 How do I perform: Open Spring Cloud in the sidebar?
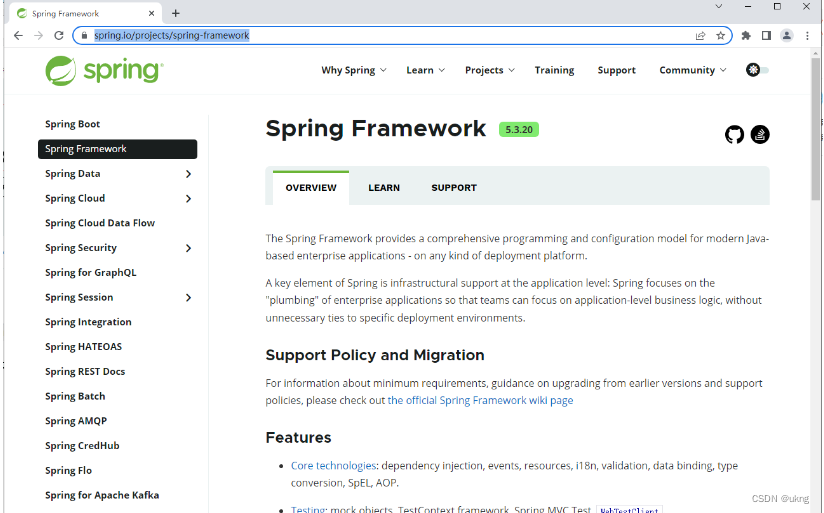(75, 198)
